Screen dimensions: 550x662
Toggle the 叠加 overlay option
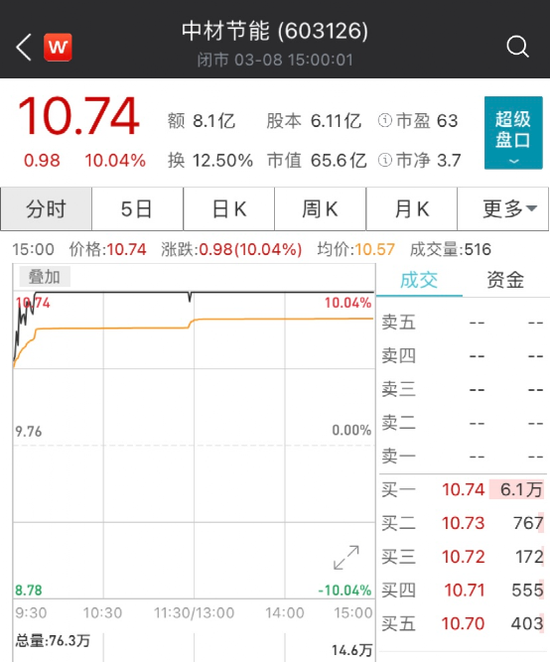click(x=44, y=277)
